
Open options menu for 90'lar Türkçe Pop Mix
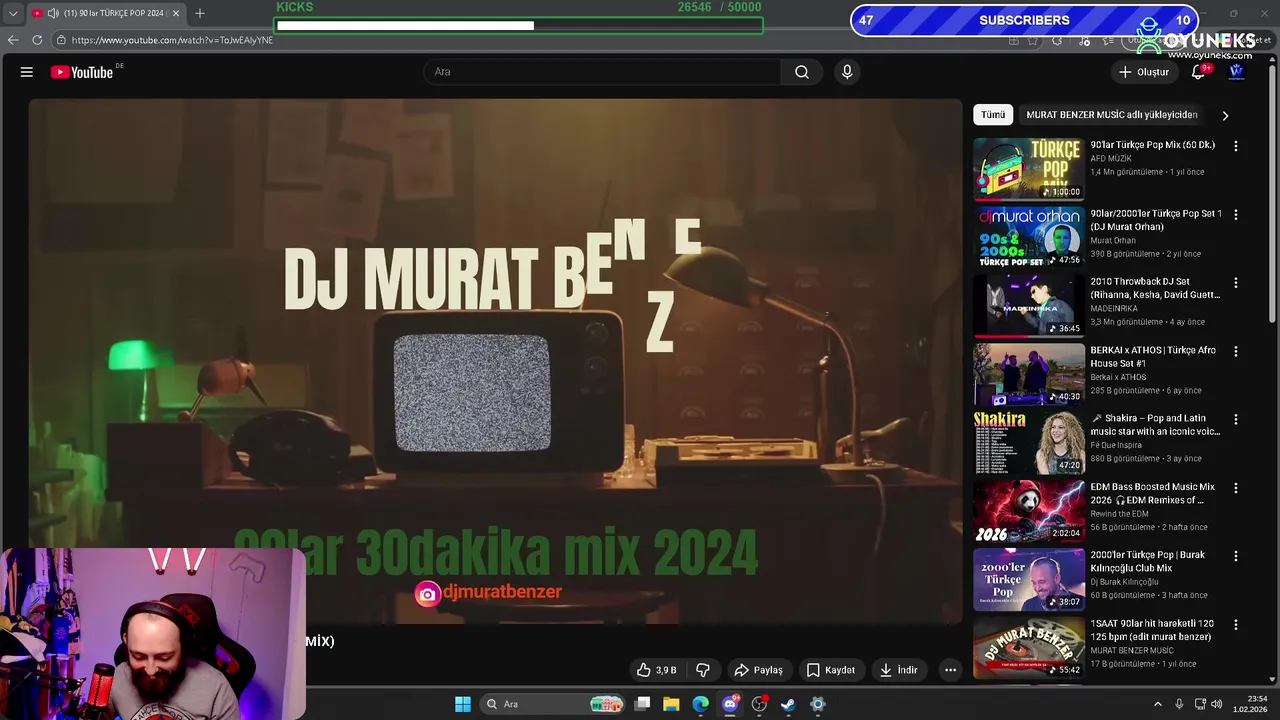pyautogui.click(x=1236, y=146)
